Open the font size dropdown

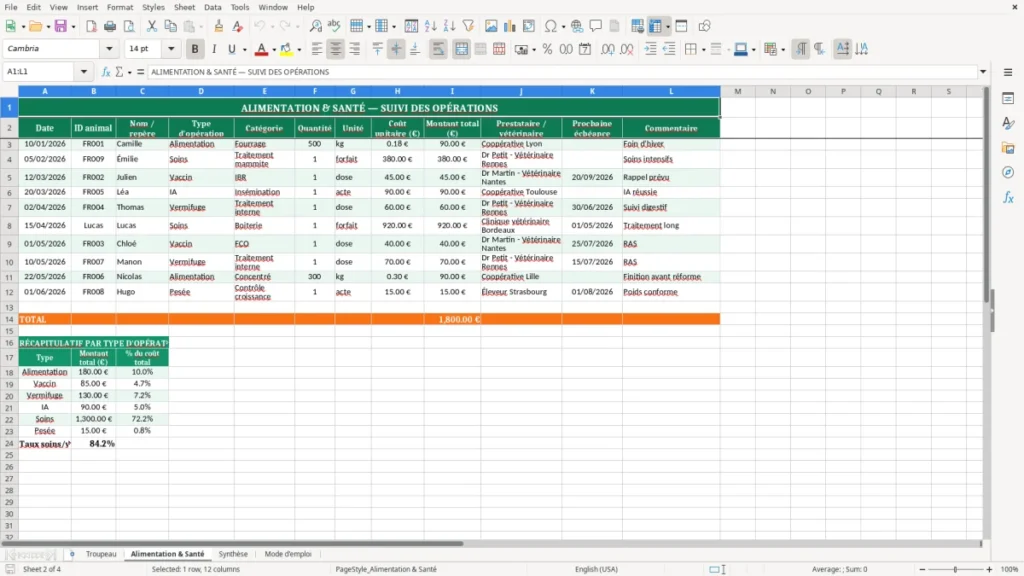point(171,48)
